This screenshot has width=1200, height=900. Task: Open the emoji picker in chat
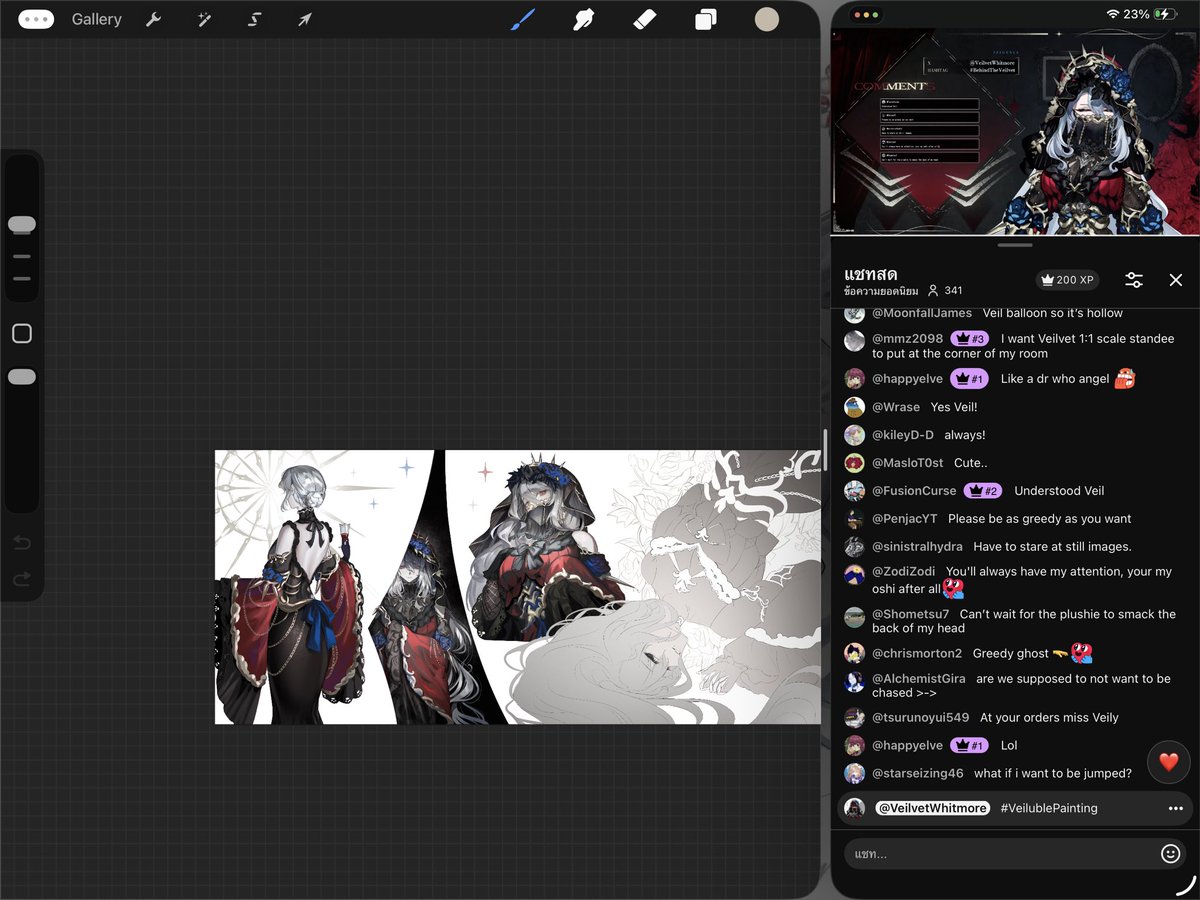(x=1170, y=854)
